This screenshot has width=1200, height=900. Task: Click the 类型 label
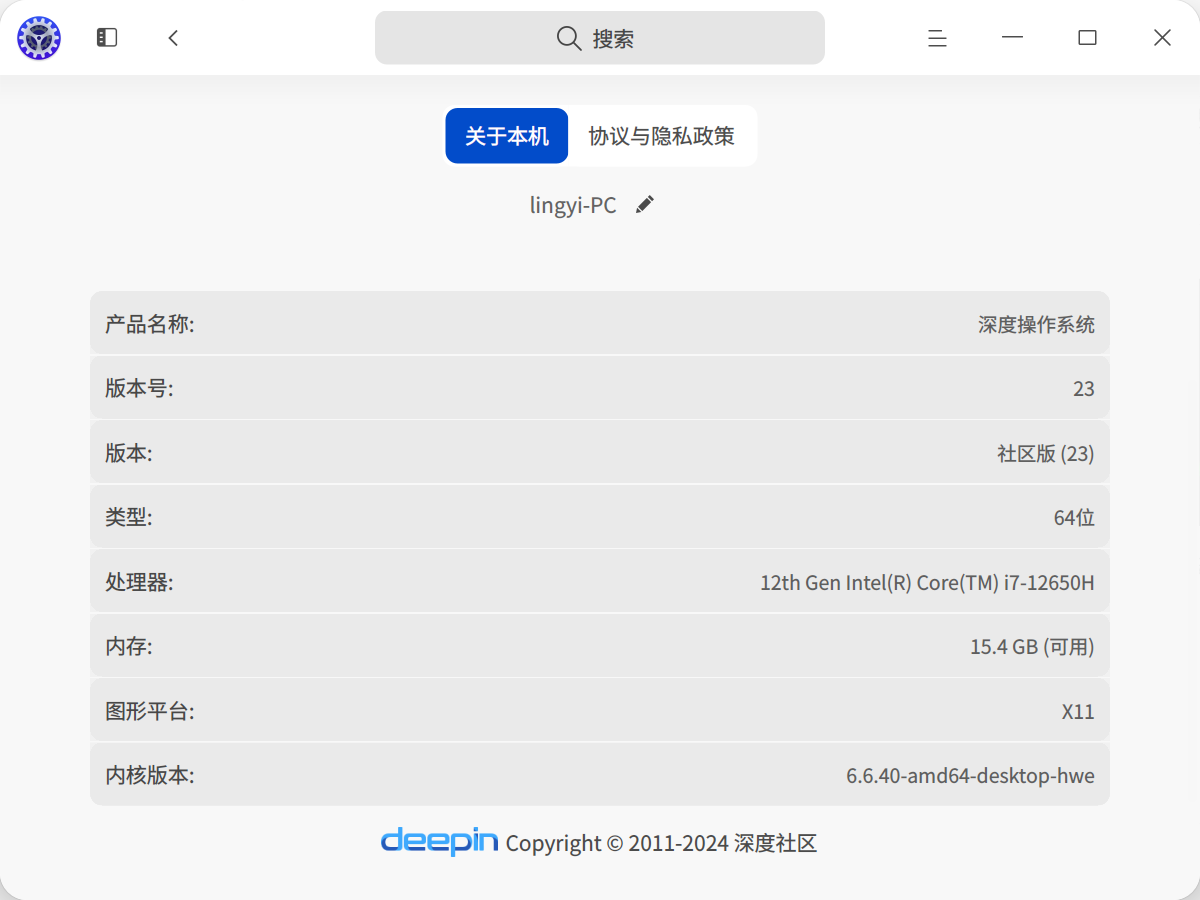(129, 517)
